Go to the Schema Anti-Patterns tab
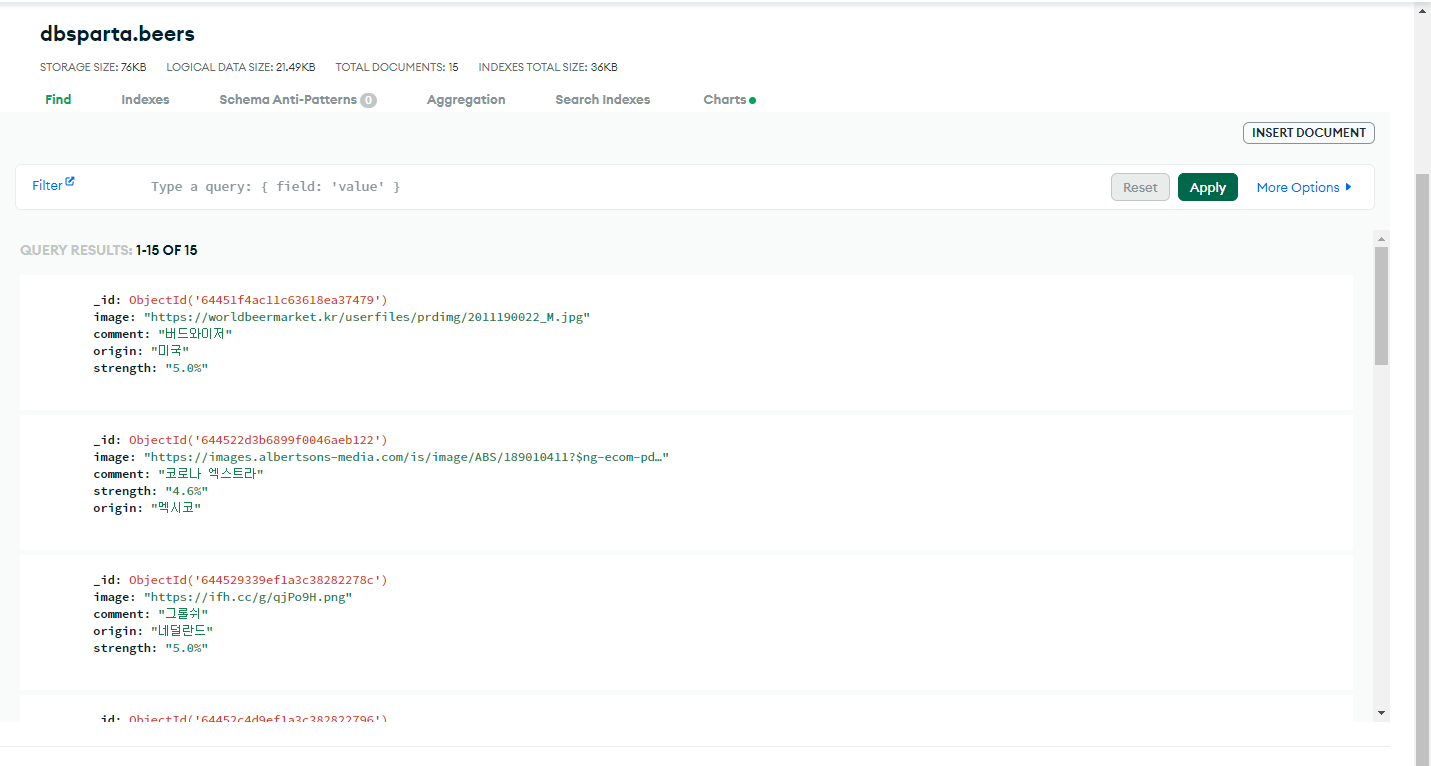Screen dimensions: 1431x766 pos(298,99)
